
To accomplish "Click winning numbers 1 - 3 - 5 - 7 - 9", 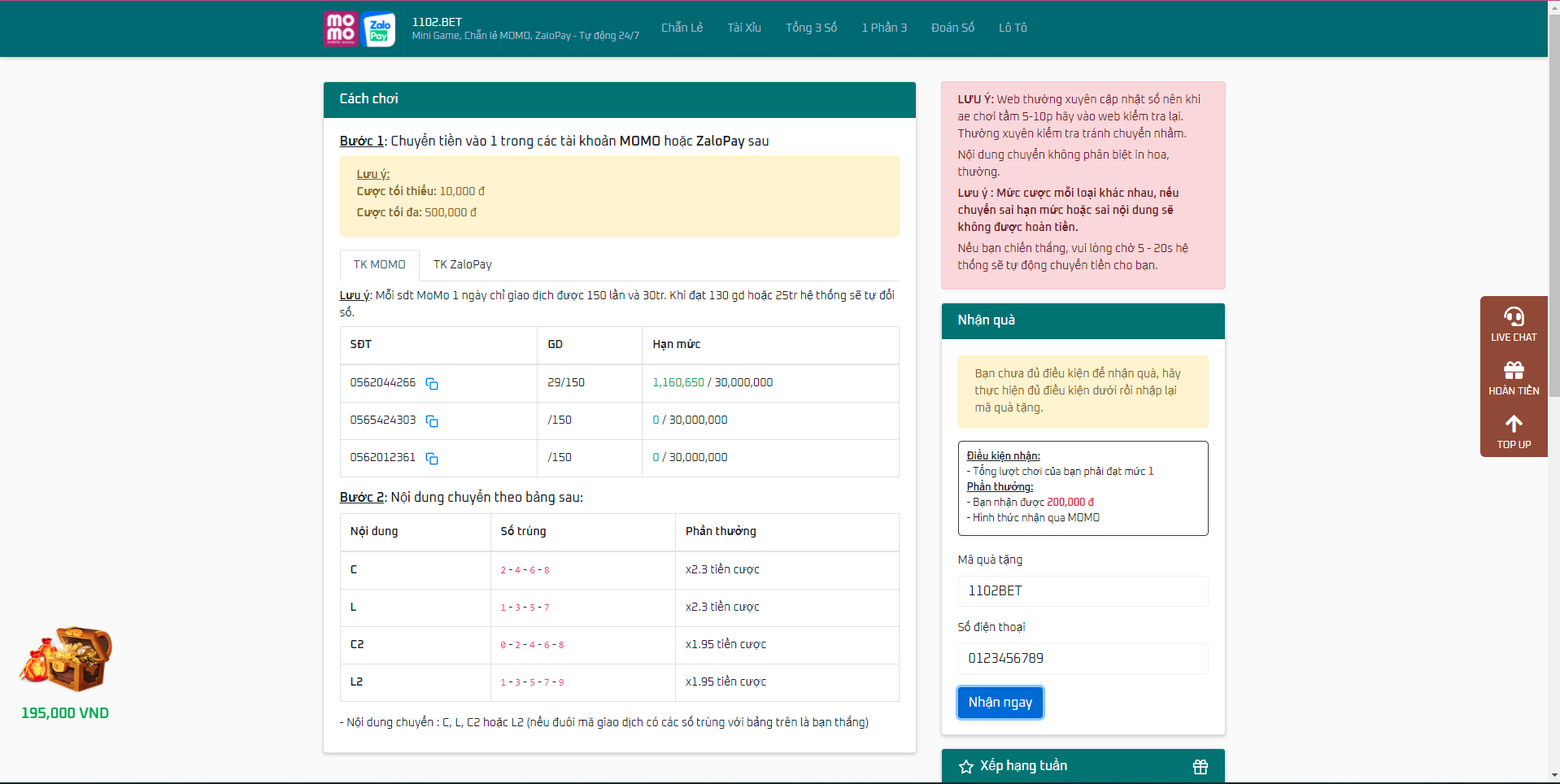I will coord(532,683).
